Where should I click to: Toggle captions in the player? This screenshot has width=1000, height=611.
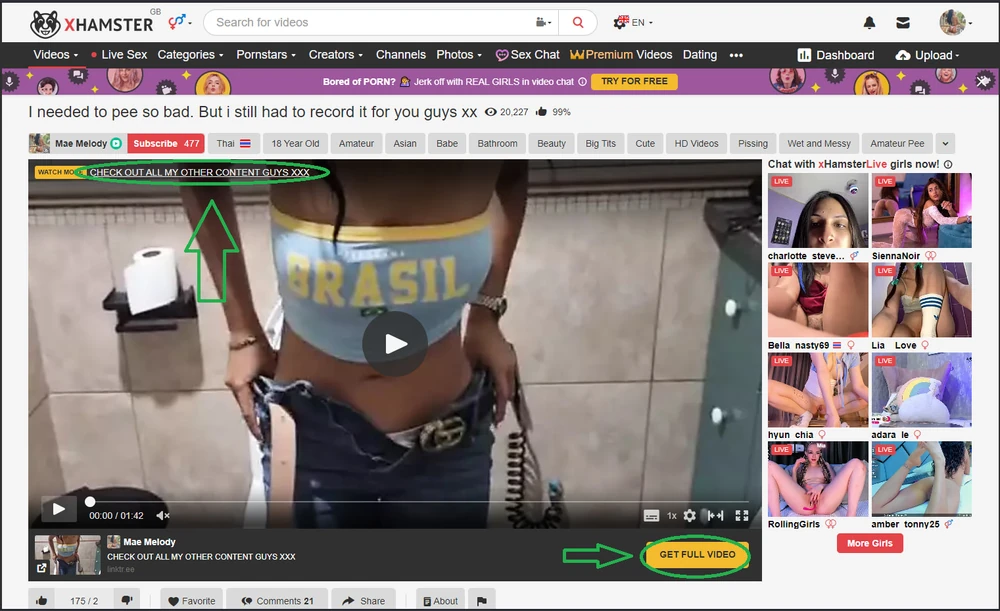651,516
